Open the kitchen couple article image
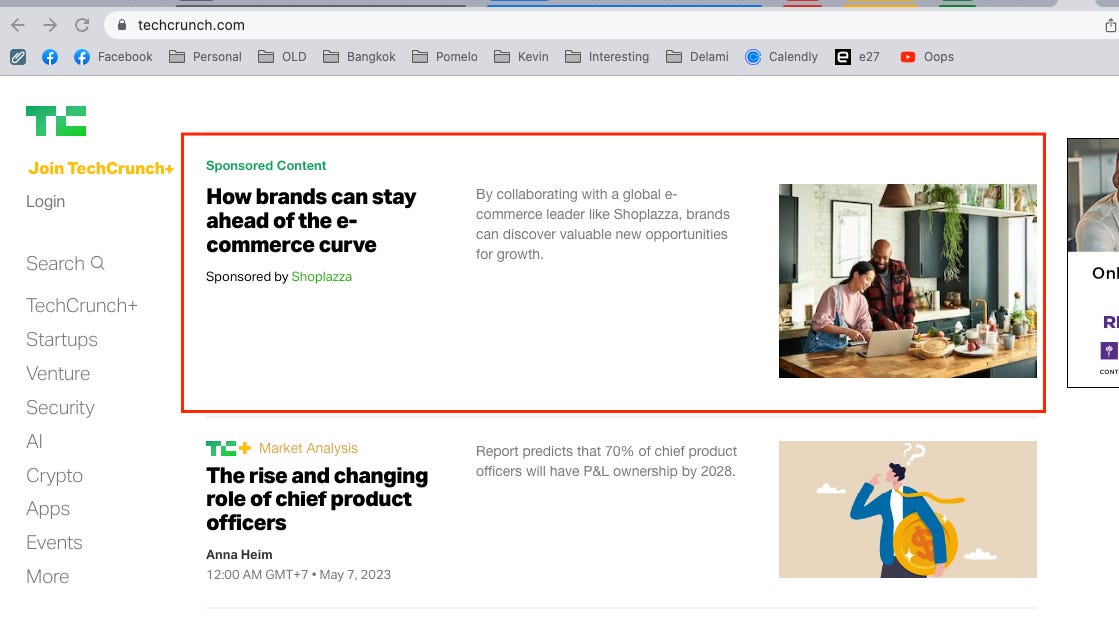 pyautogui.click(x=908, y=281)
